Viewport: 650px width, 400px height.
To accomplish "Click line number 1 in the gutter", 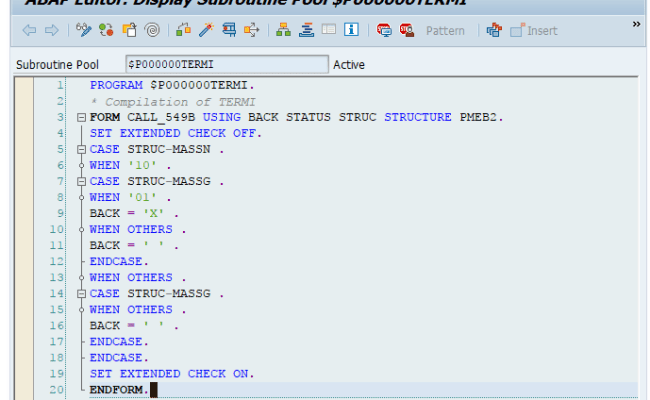I will coord(60,85).
